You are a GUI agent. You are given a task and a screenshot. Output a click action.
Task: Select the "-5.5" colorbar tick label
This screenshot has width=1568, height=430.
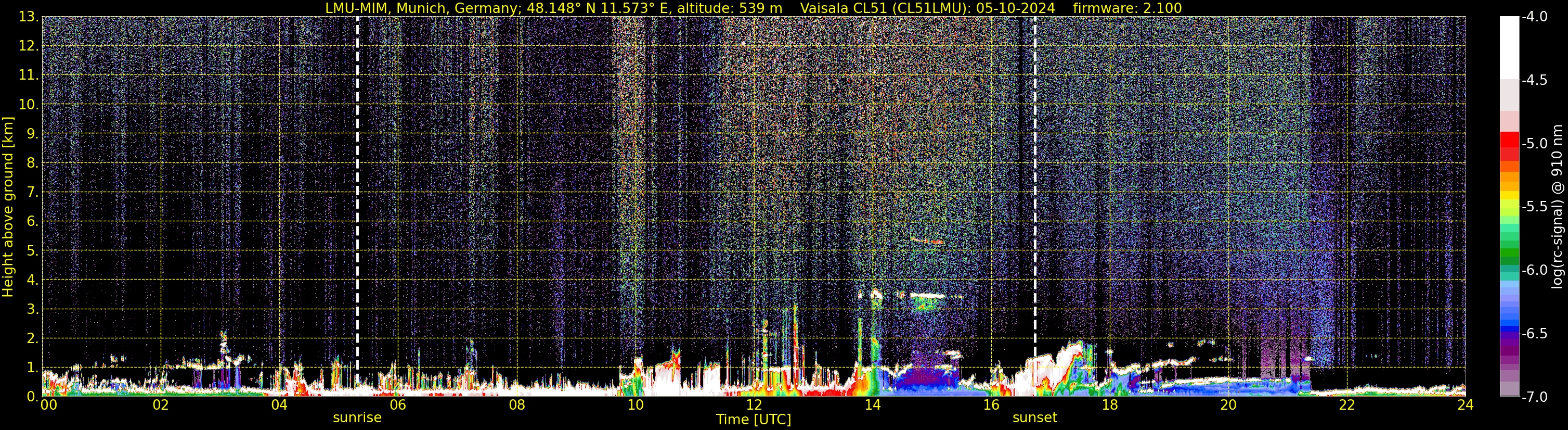tap(1534, 207)
